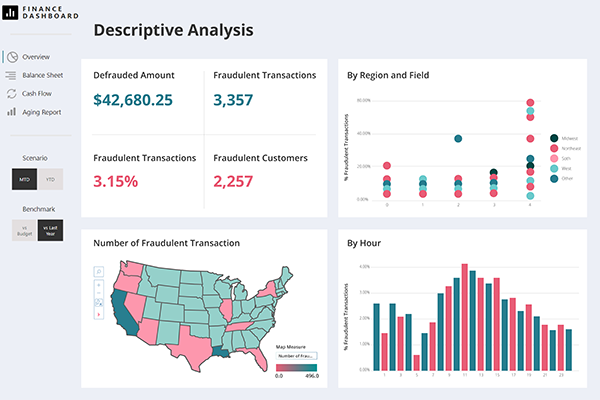Go to the Aging Report page
This screenshot has height=400, width=600.
pos(41,112)
